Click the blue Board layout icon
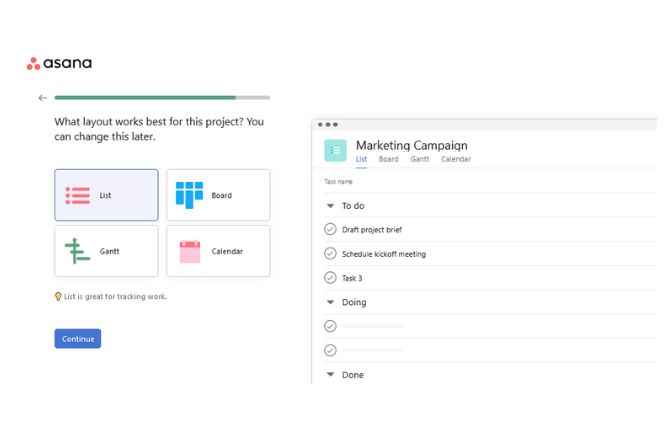The height and width of the screenshot is (428, 668). [x=190, y=195]
